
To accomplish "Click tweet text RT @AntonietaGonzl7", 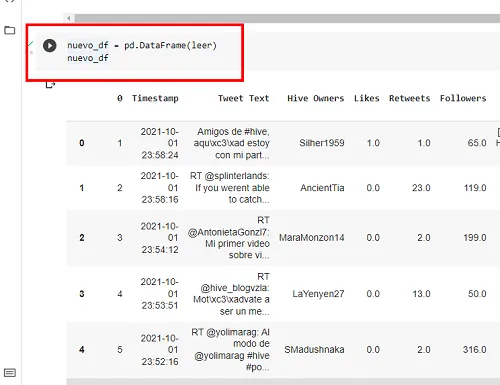I will coord(229,238).
